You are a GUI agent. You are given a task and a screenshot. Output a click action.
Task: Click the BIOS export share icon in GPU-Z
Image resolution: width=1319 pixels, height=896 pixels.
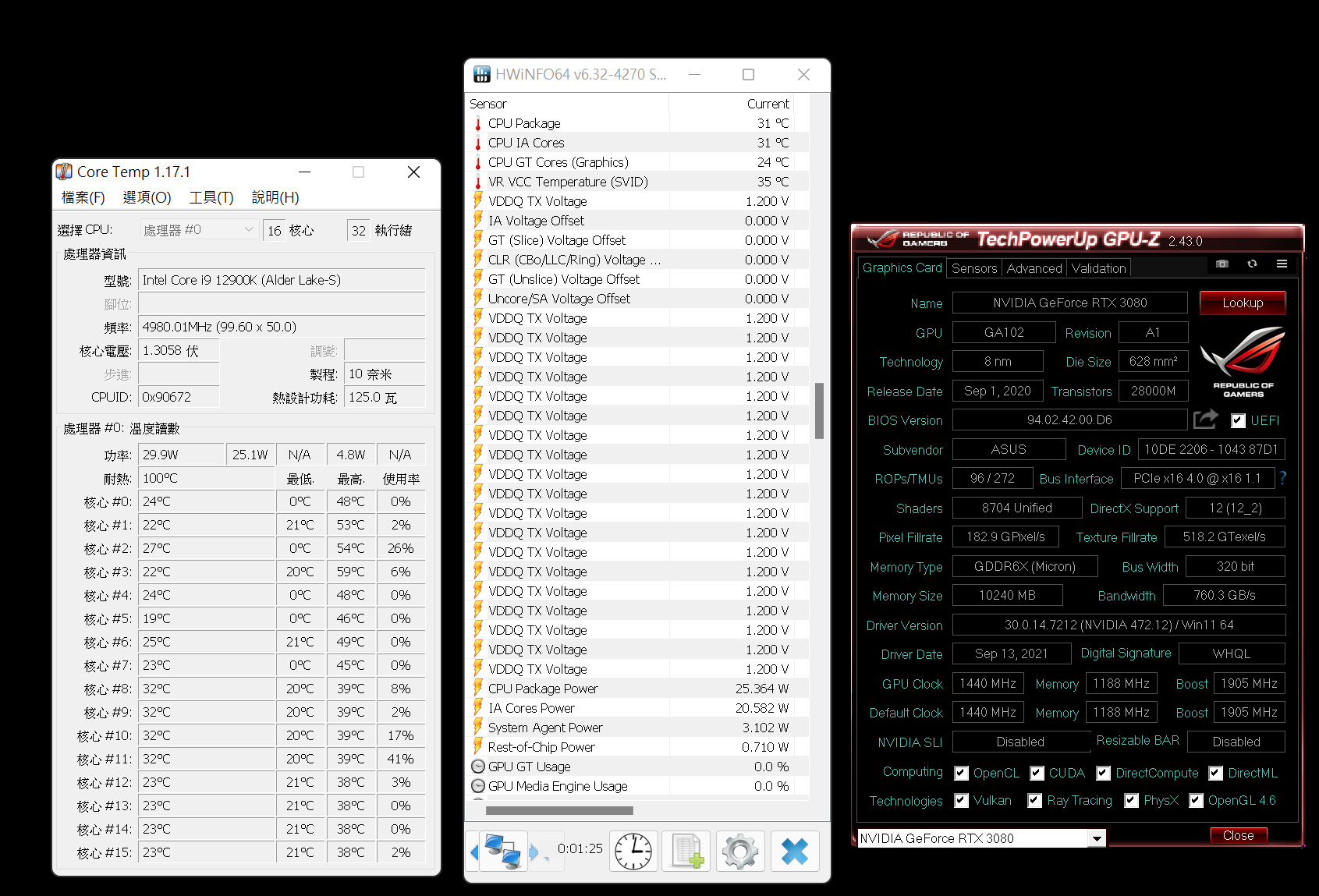point(1205,420)
